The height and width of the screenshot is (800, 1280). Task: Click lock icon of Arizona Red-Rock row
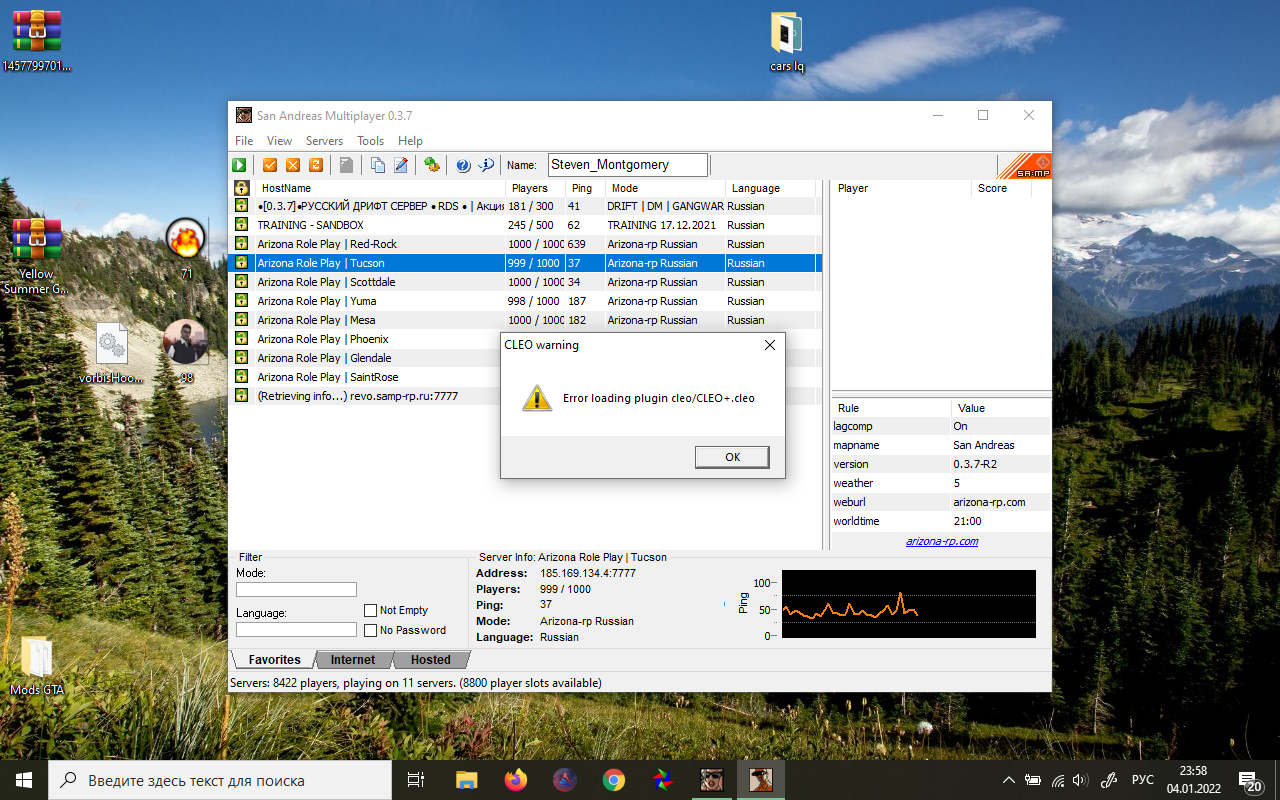[x=241, y=244]
